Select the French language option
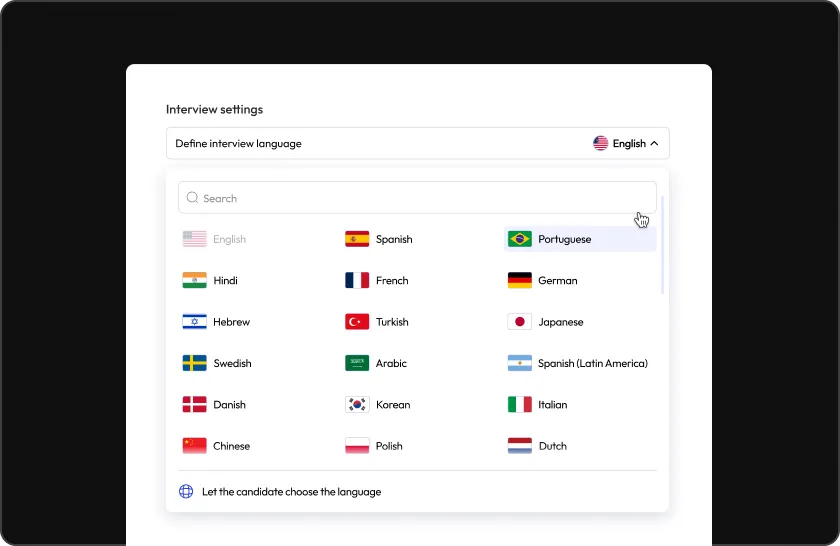This screenshot has height=546, width=840. [x=392, y=280]
